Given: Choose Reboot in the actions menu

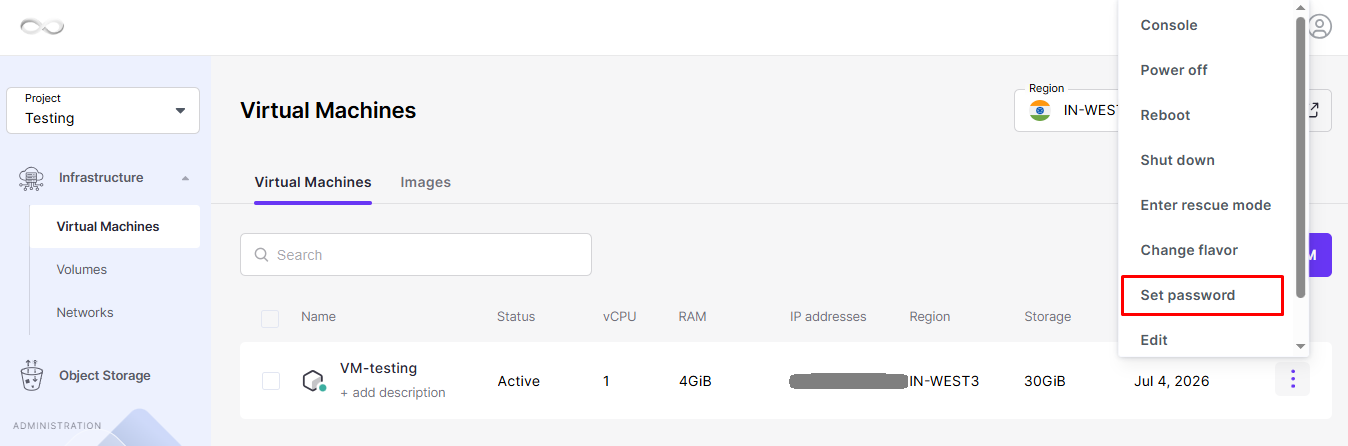Looking at the screenshot, I should point(1165,115).
